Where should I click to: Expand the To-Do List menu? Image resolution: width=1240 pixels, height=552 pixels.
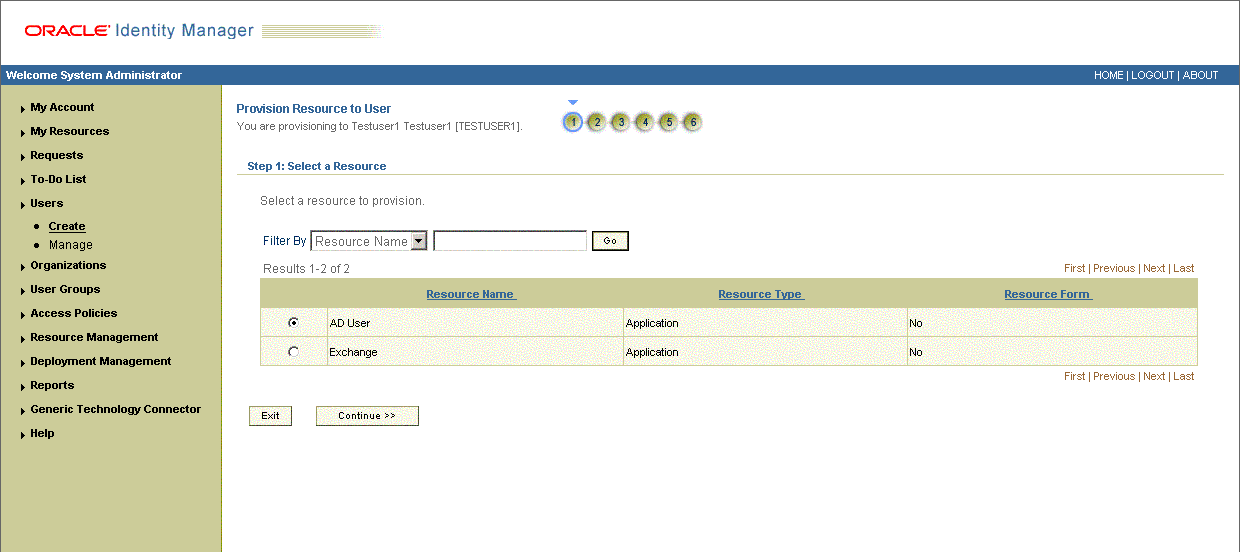coord(58,179)
